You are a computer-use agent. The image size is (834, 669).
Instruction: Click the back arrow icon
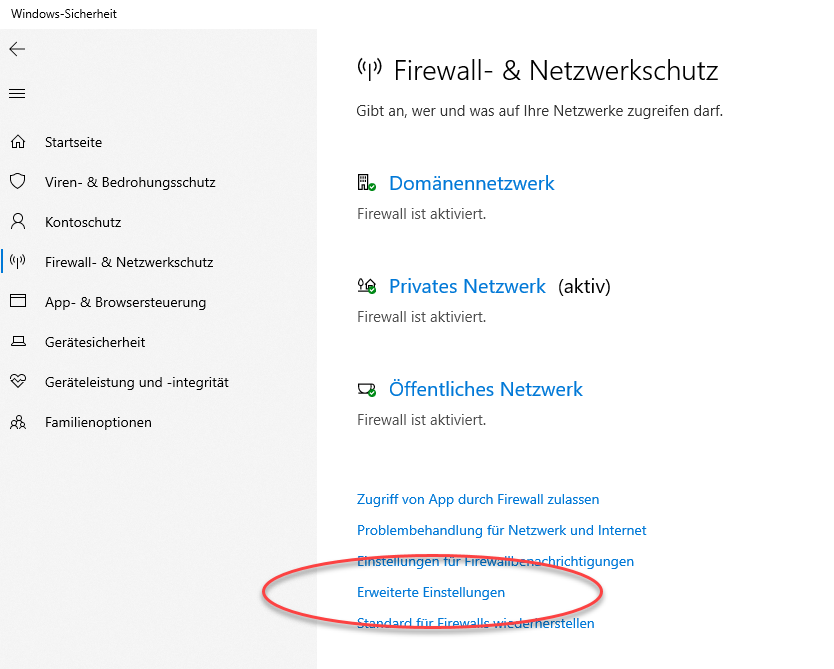tap(17, 49)
